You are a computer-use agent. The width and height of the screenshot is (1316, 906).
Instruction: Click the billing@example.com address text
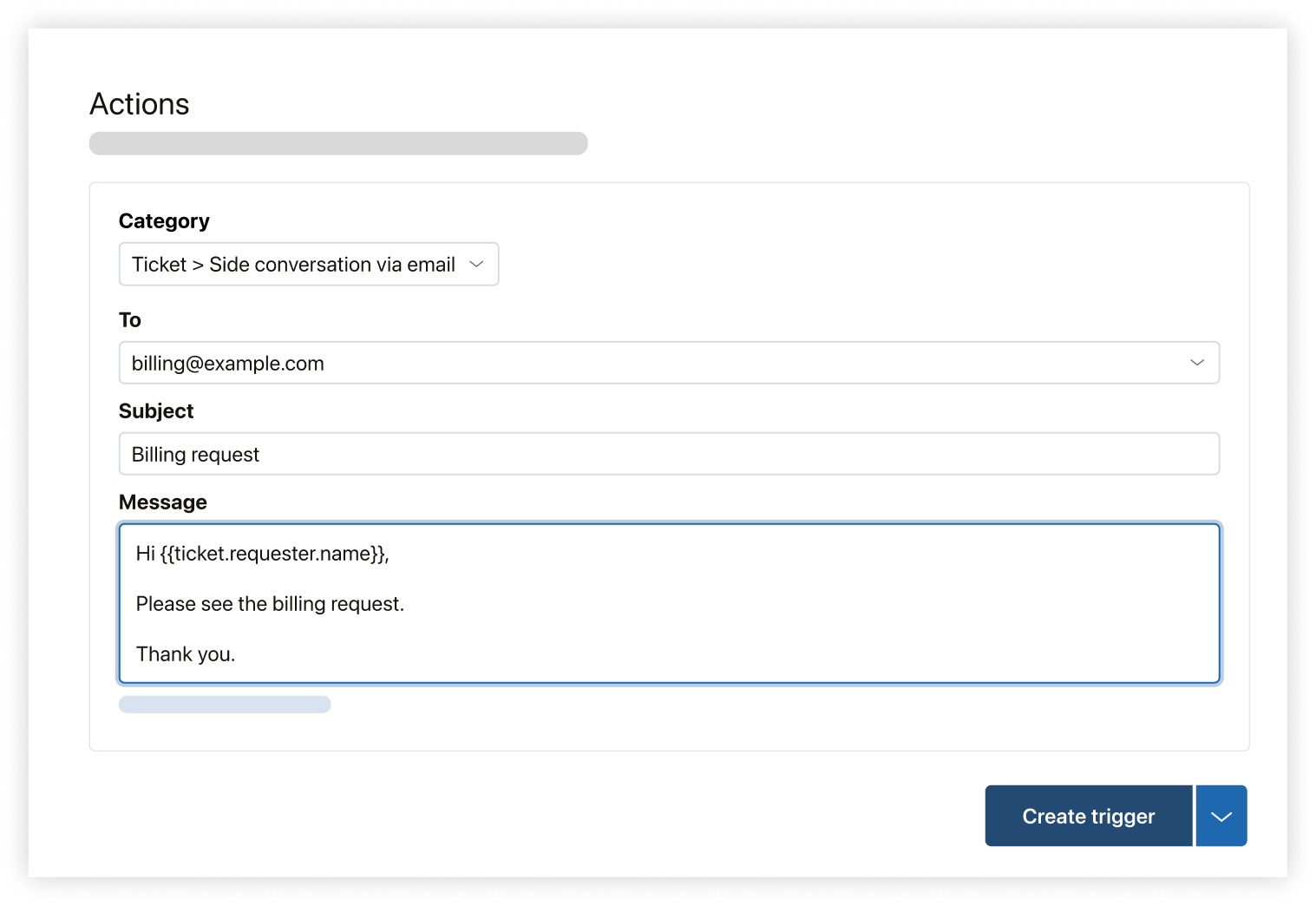click(228, 364)
